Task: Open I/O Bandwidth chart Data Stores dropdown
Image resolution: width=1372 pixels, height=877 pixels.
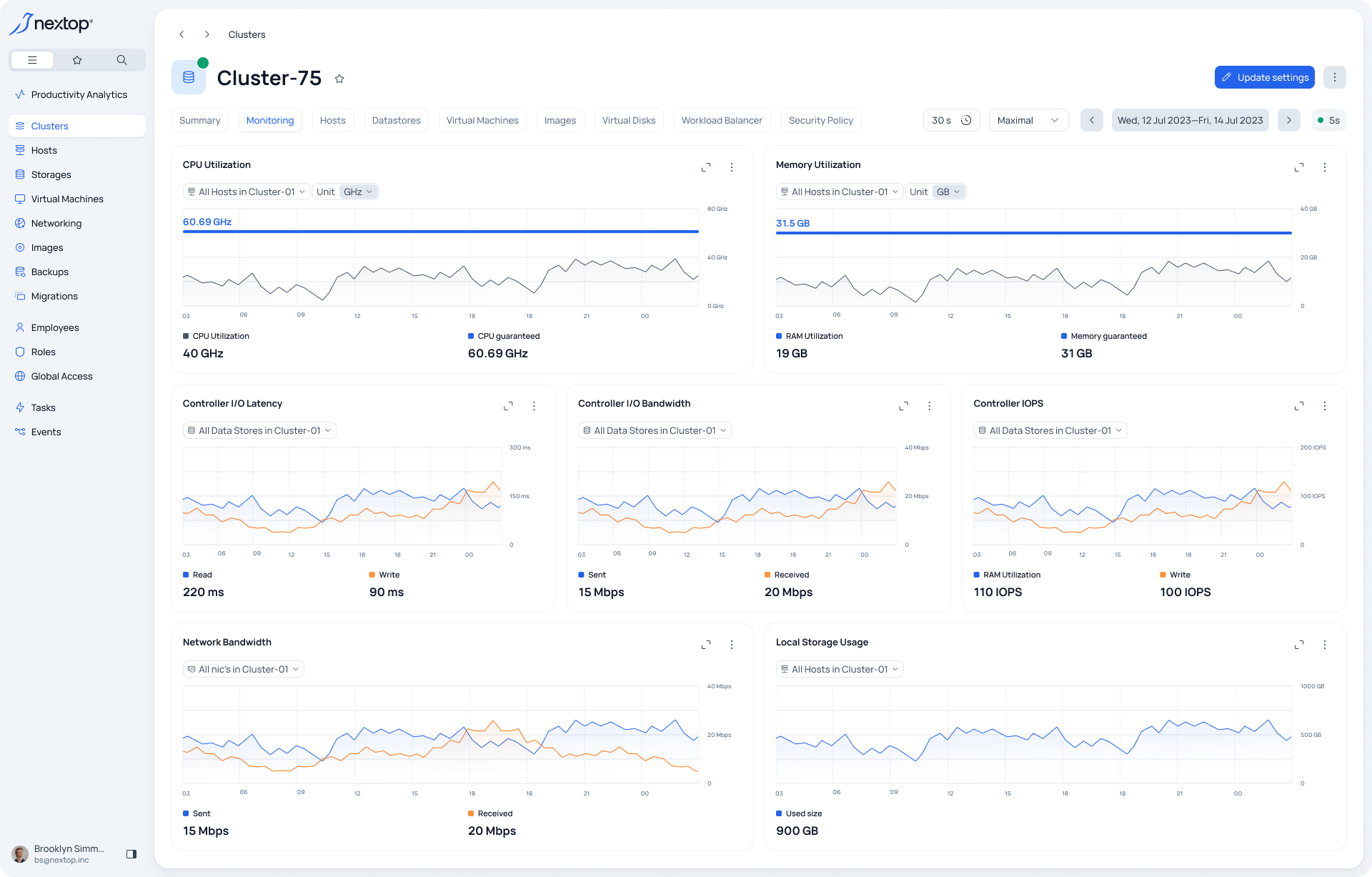Action: click(655, 430)
